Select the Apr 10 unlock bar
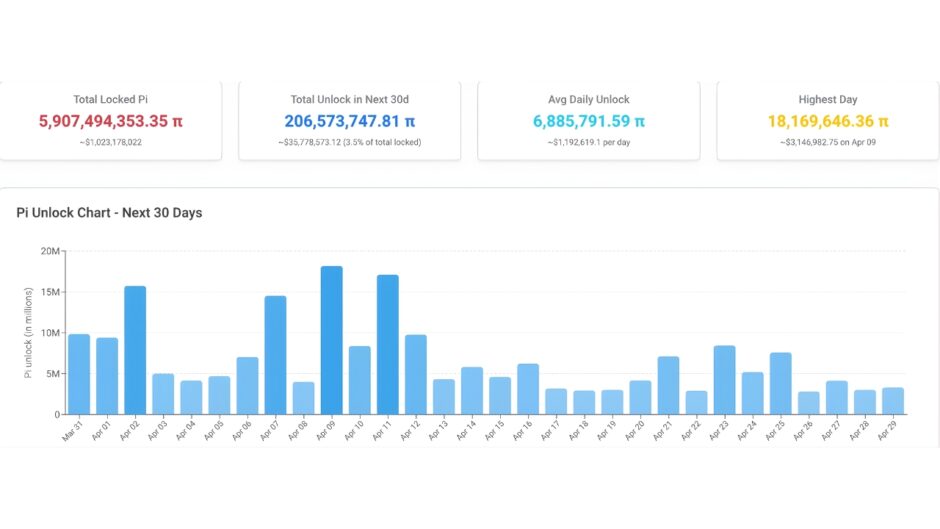 tap(360, 380)
